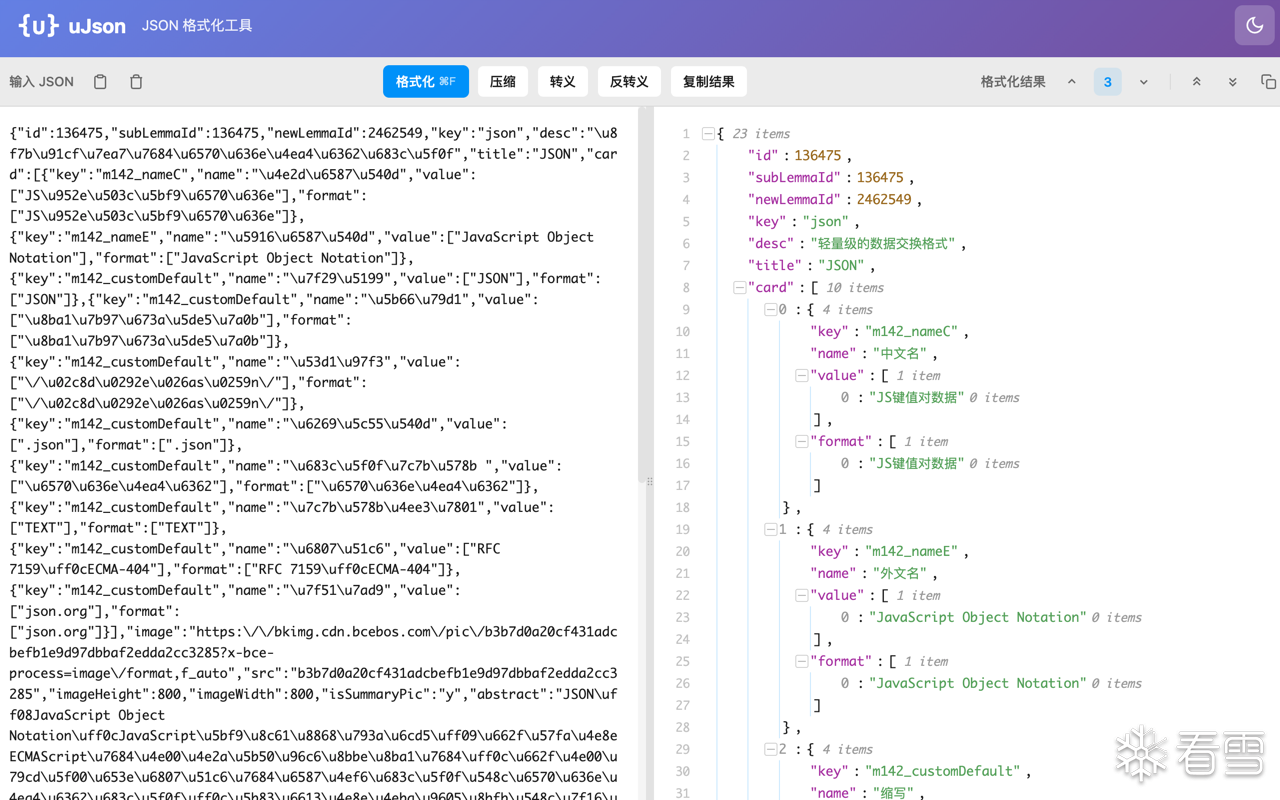Image resolution: width=1280 pixels, height=800 pixels.
Task: Collapse all nodes with double up chevron
Action: (1196, 82)
